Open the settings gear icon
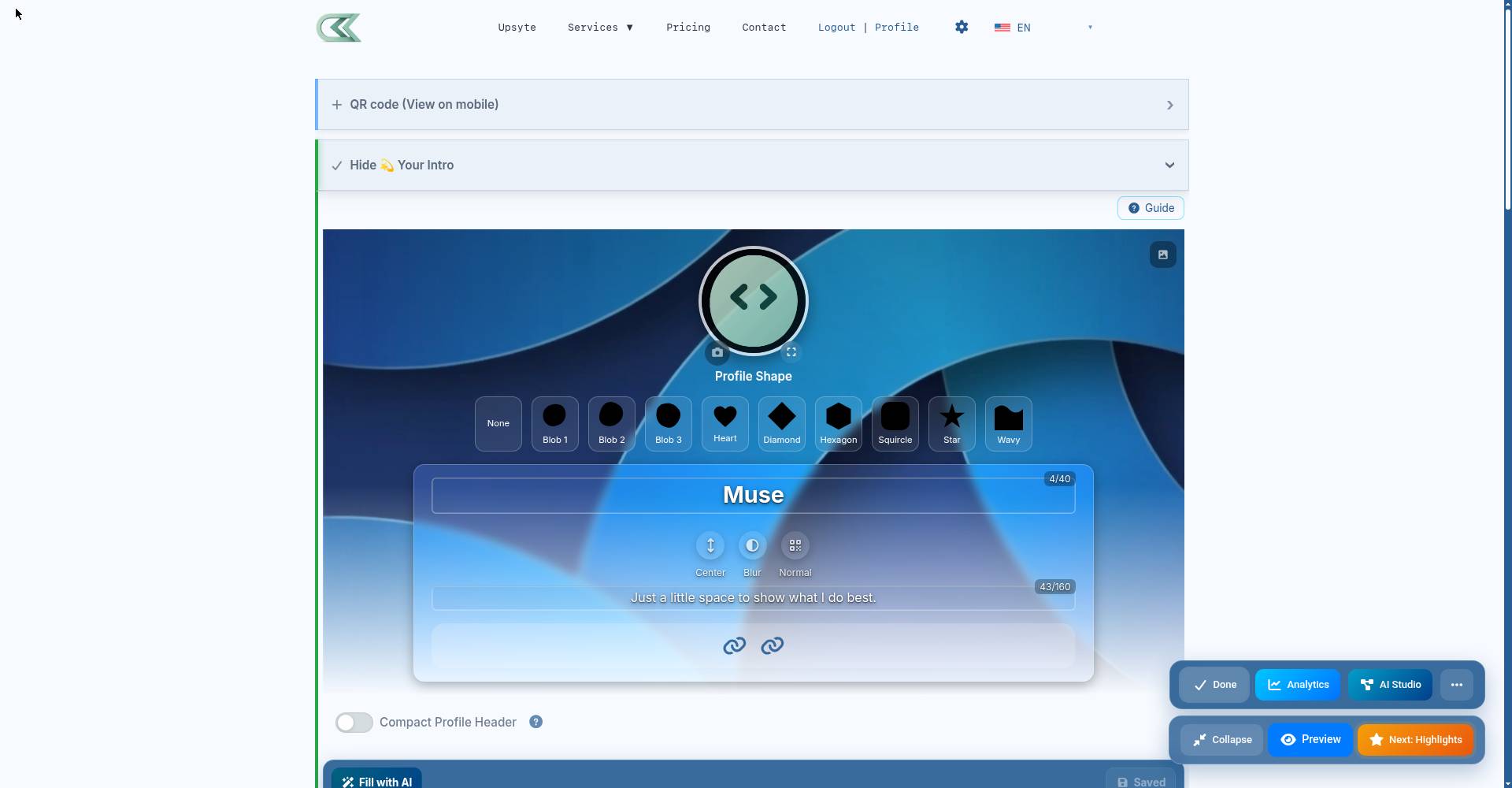The height and width of the screenshot is (788, 1512). 962,27
